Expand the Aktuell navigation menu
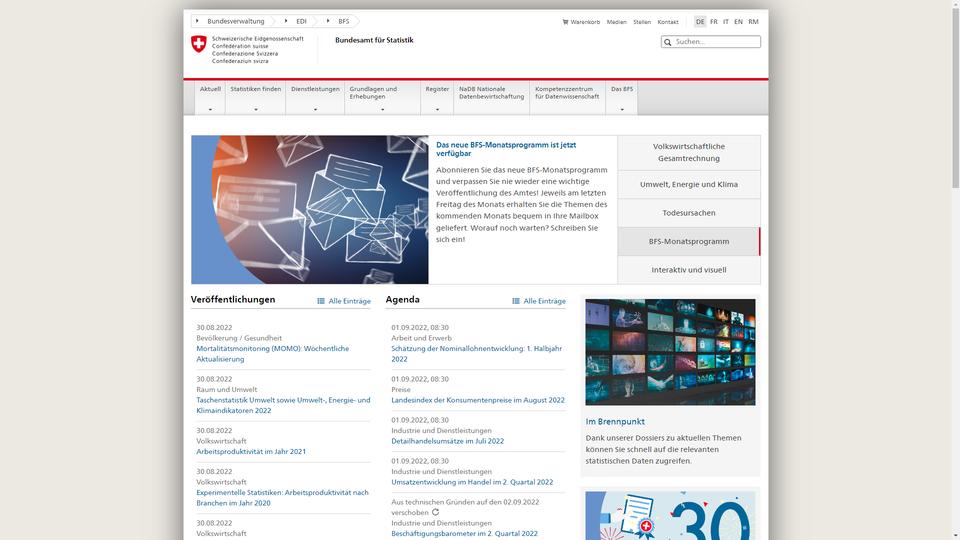Screen dimensions: 960x540 [x=210, y=98]
